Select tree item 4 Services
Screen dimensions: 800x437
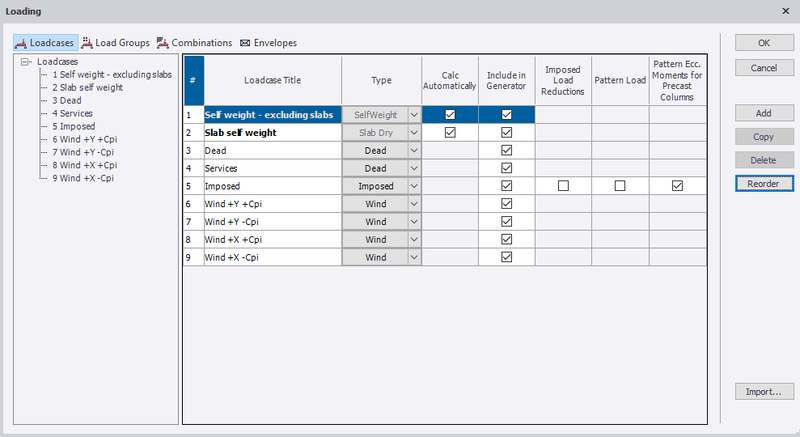pyautogui.click(x=72, y=113)
